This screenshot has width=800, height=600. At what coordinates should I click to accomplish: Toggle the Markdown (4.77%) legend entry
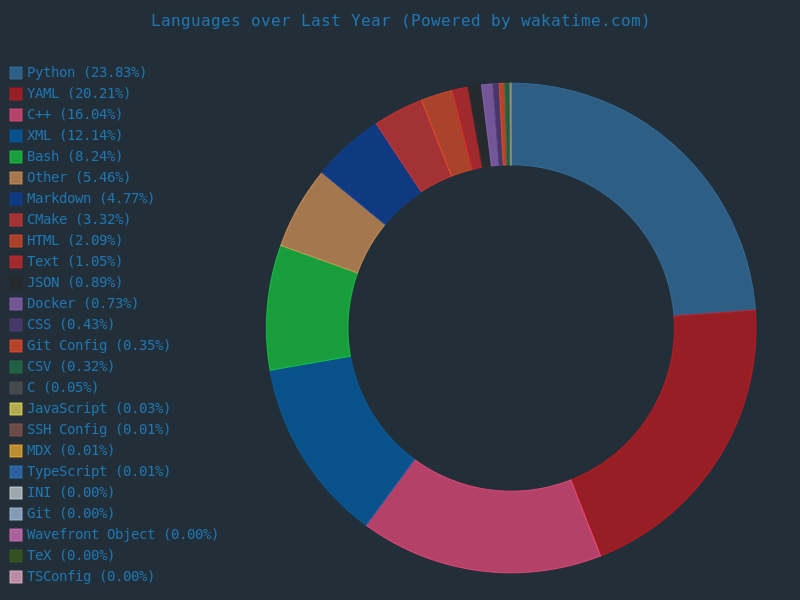[90, 199]
